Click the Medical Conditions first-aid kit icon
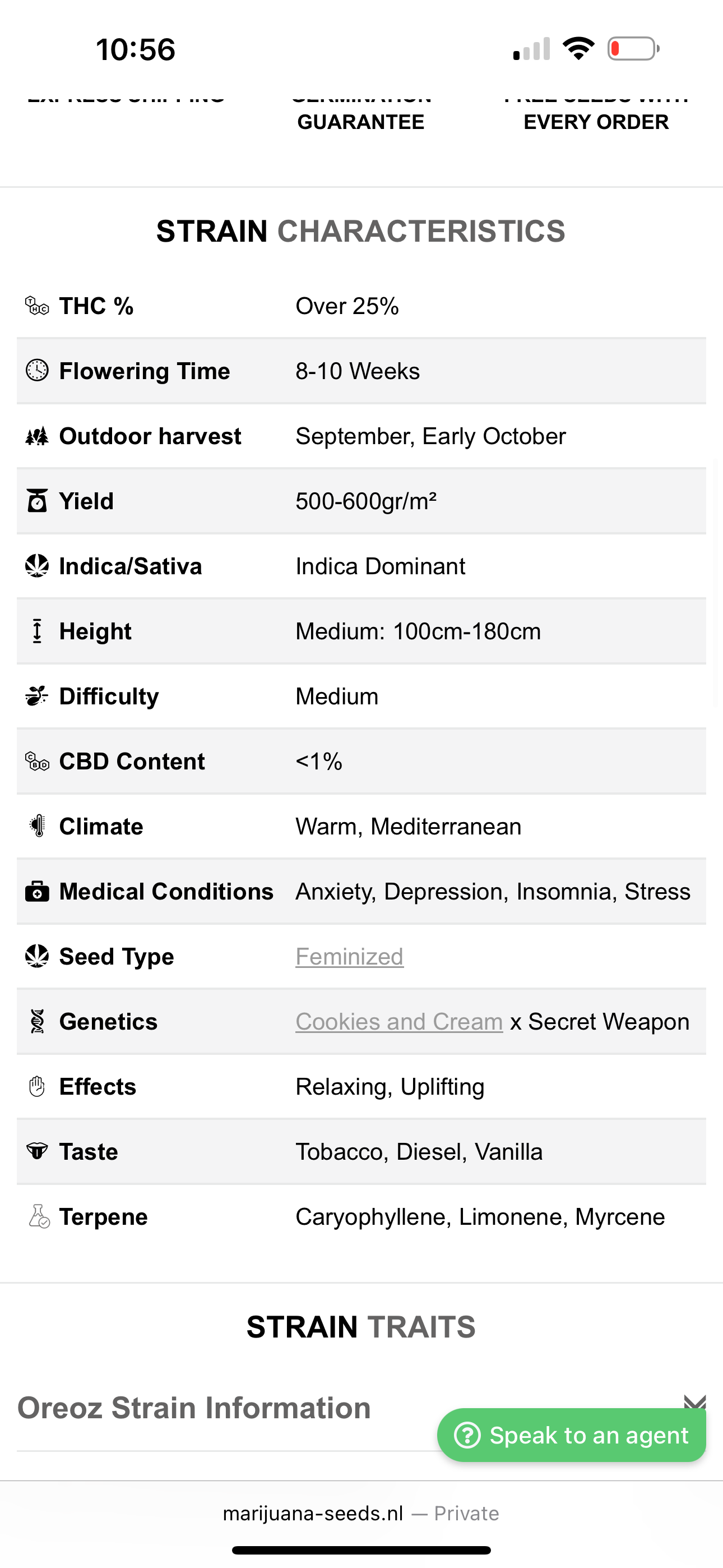Image resolution: width=723 pixels, height=1568 pixels. [36, 891]
